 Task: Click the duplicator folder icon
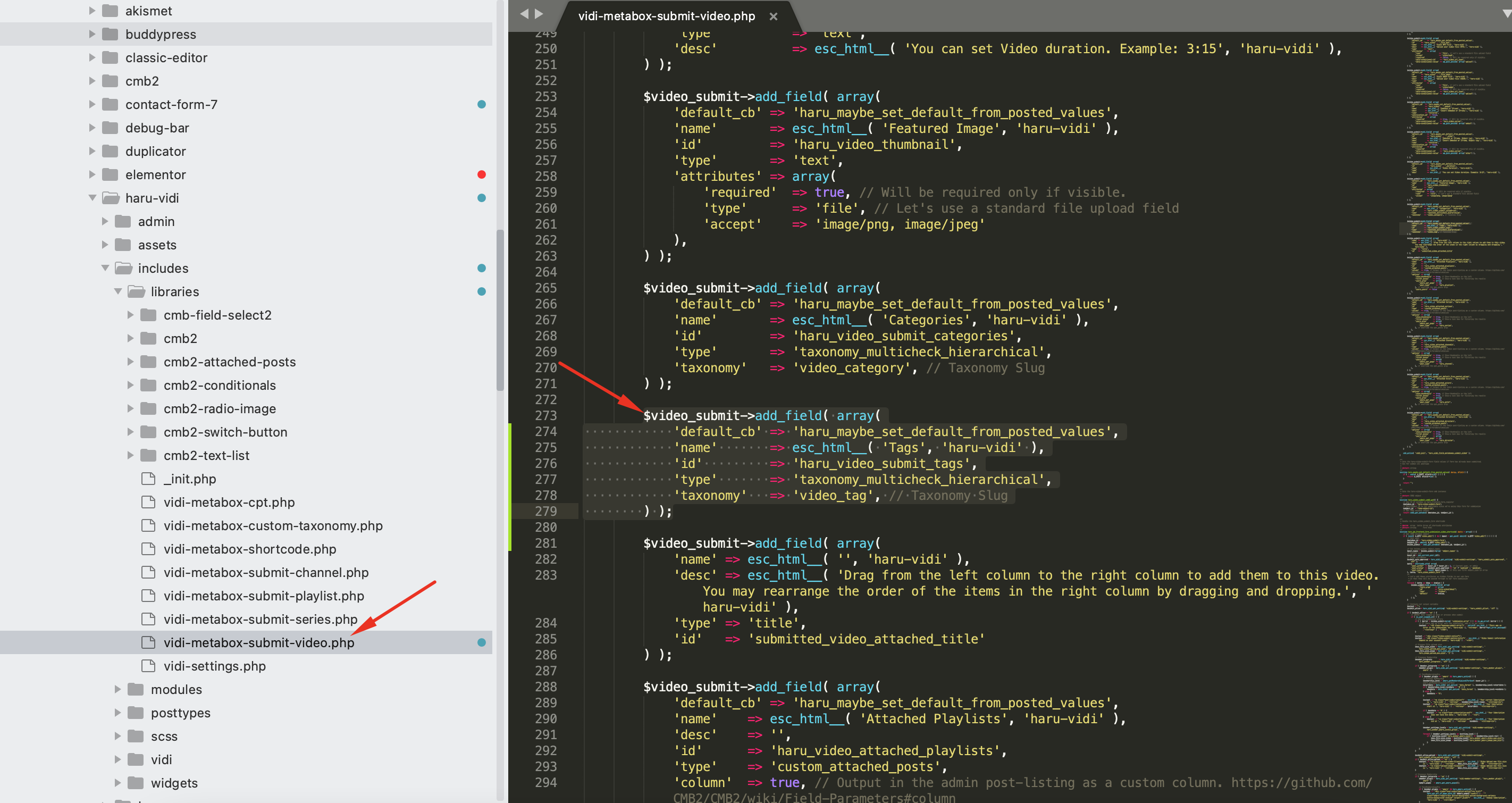click(110, 152)
